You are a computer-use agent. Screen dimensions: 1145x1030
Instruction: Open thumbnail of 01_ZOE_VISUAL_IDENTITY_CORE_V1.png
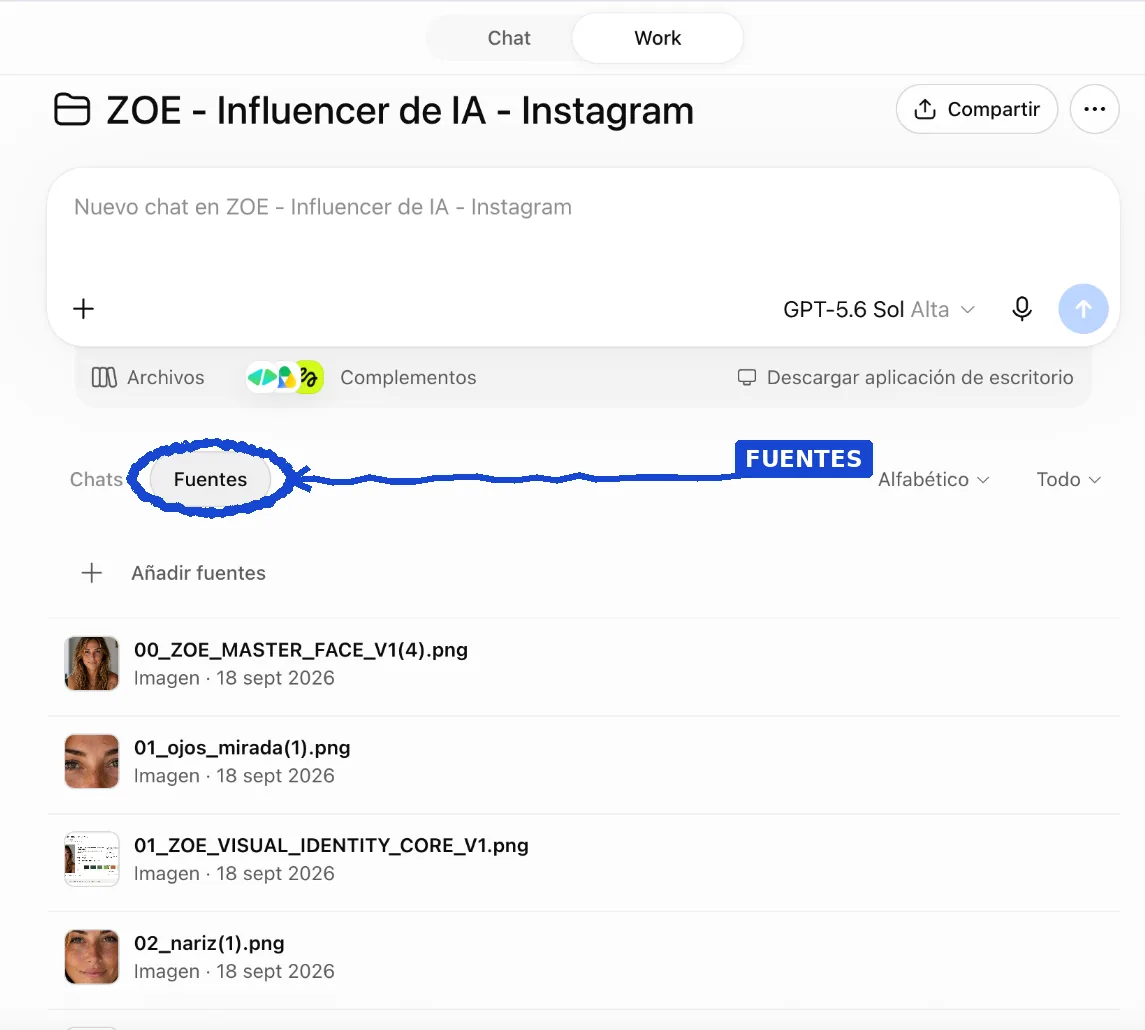[91, 859]
